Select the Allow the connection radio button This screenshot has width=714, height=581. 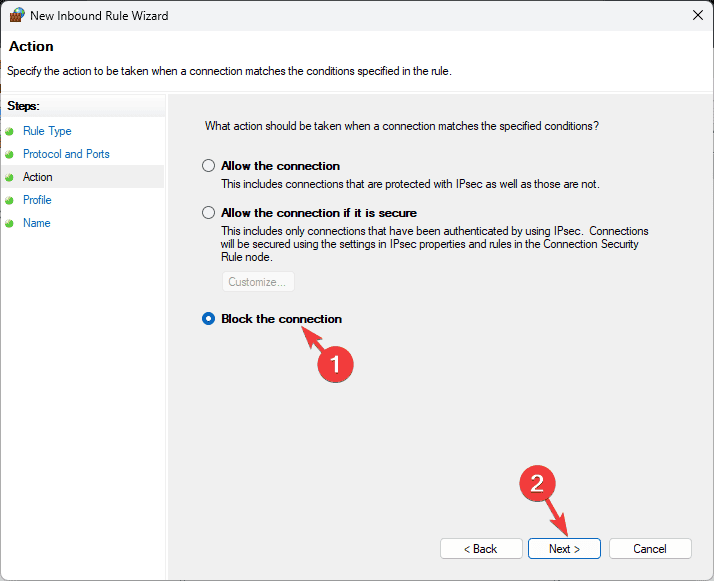pos(209,166)
